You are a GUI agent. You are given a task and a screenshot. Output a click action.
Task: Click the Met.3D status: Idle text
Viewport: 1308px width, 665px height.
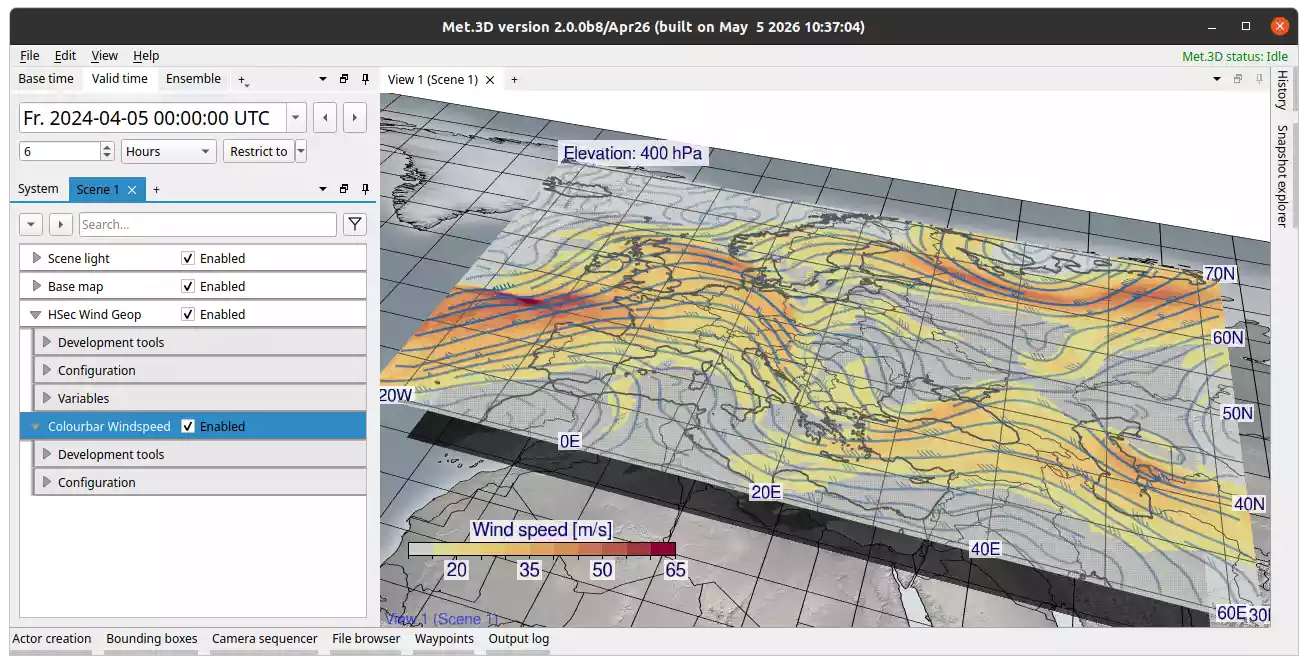tap(1235, 56)
